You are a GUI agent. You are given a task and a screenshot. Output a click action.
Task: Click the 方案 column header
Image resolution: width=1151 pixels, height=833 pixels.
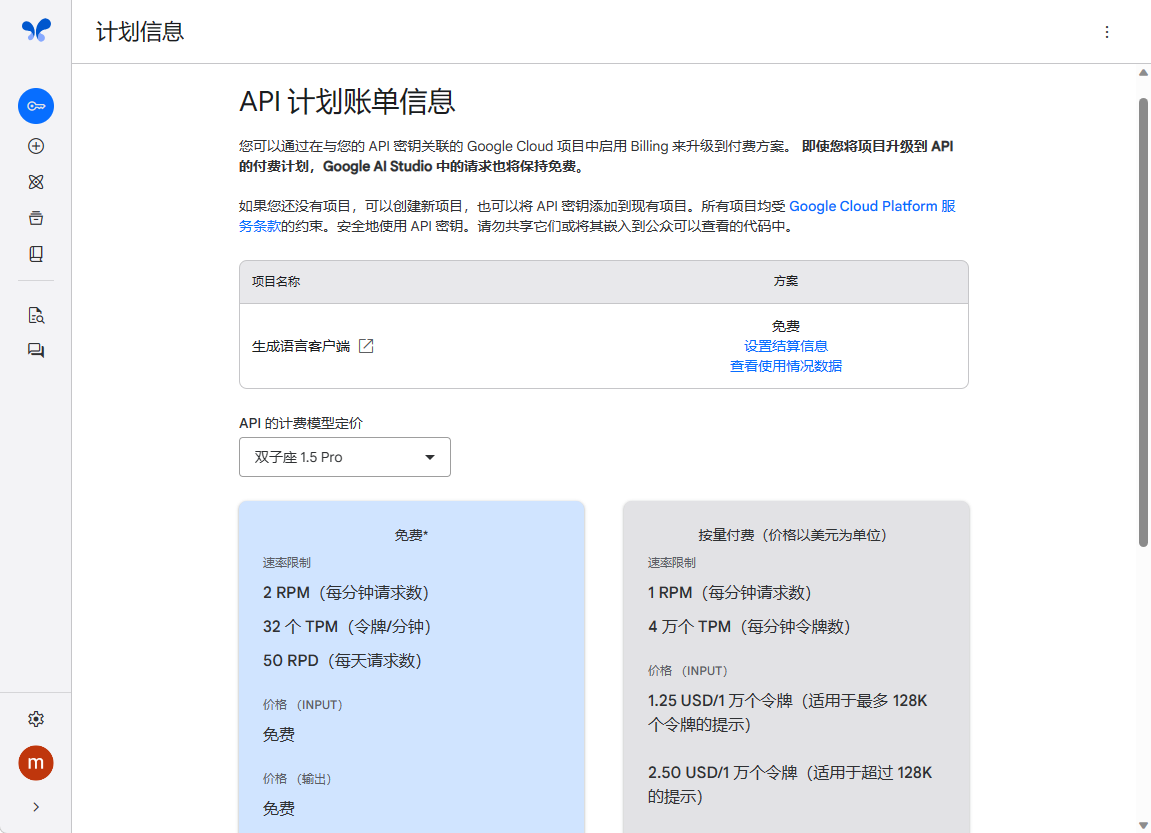(785, 281)
